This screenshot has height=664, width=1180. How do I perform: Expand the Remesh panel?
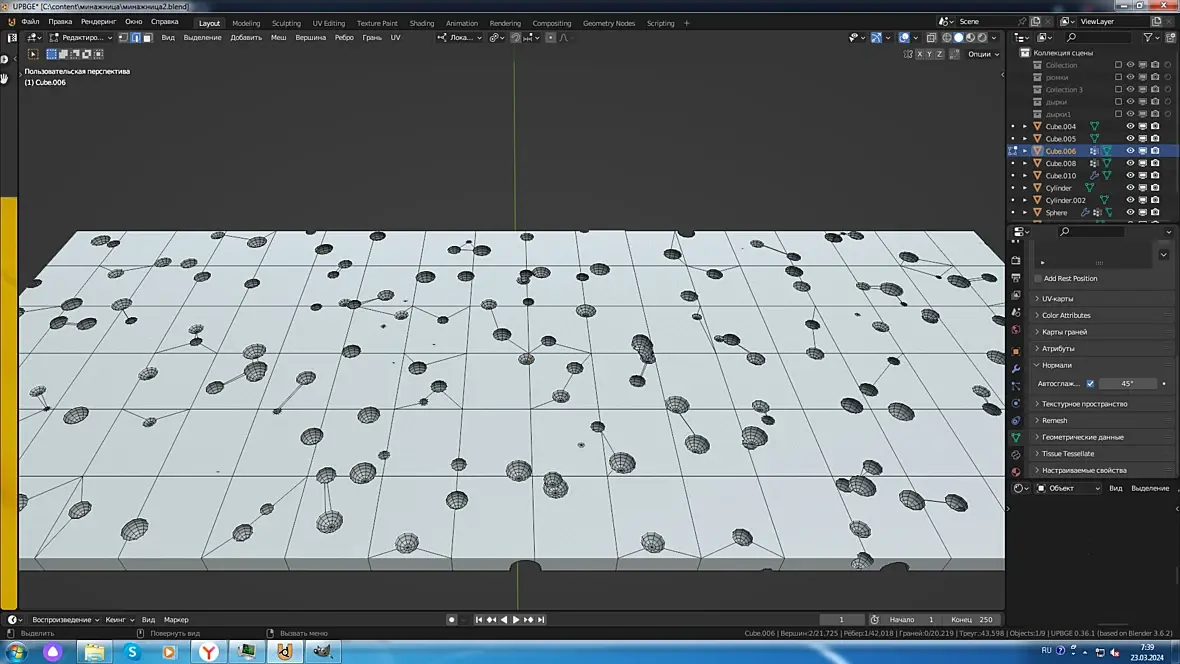(1054, 421)
